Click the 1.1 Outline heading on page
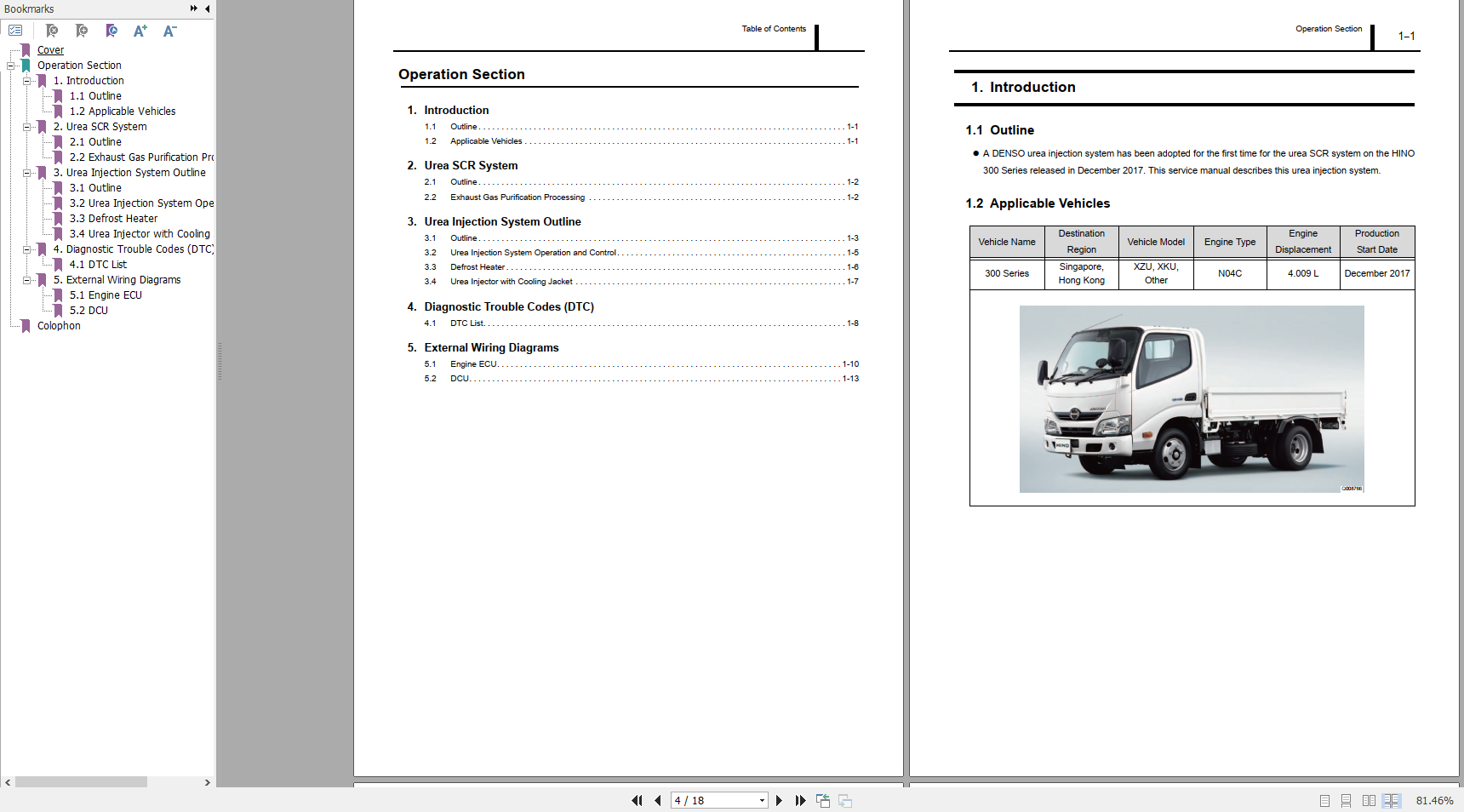 999,130
